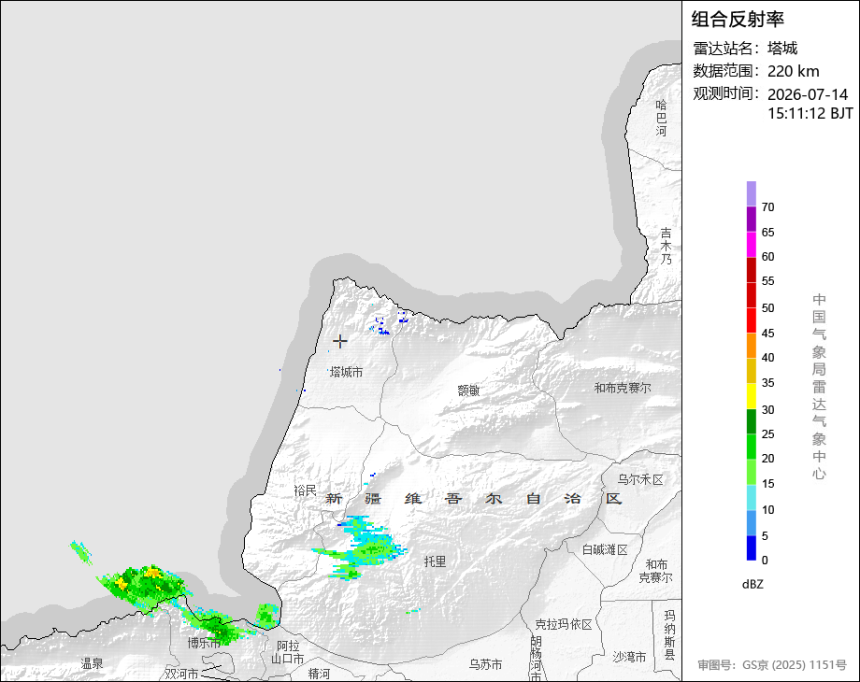Click the 塔城市 city label
Screen dimensions: 860x682
[346, 372]
